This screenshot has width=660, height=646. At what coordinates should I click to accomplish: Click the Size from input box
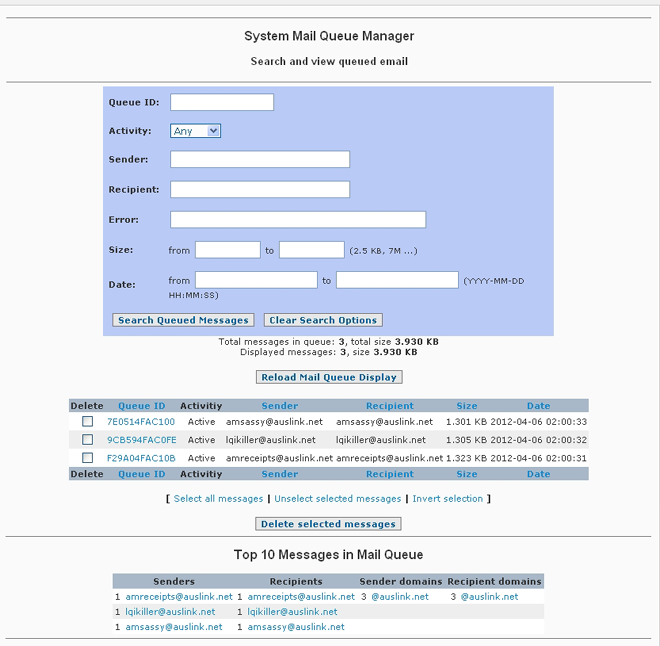pos(228,250)
